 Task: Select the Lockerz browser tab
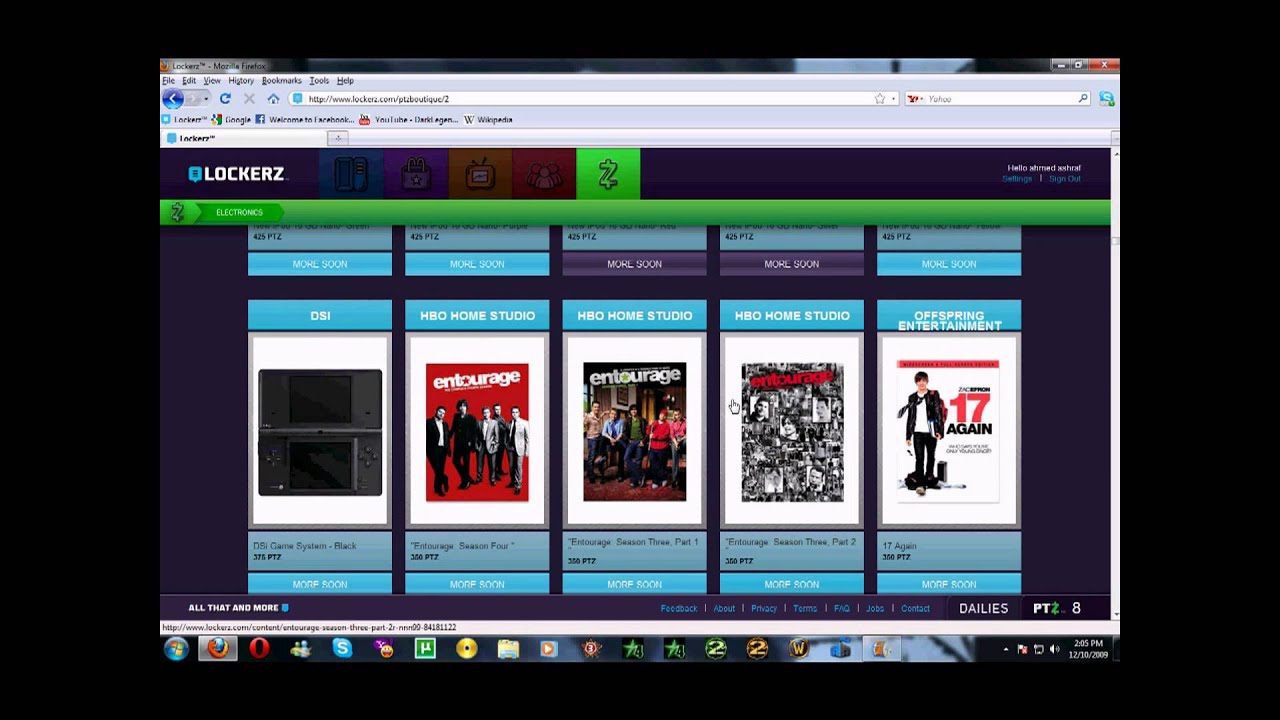click(243, 138)
